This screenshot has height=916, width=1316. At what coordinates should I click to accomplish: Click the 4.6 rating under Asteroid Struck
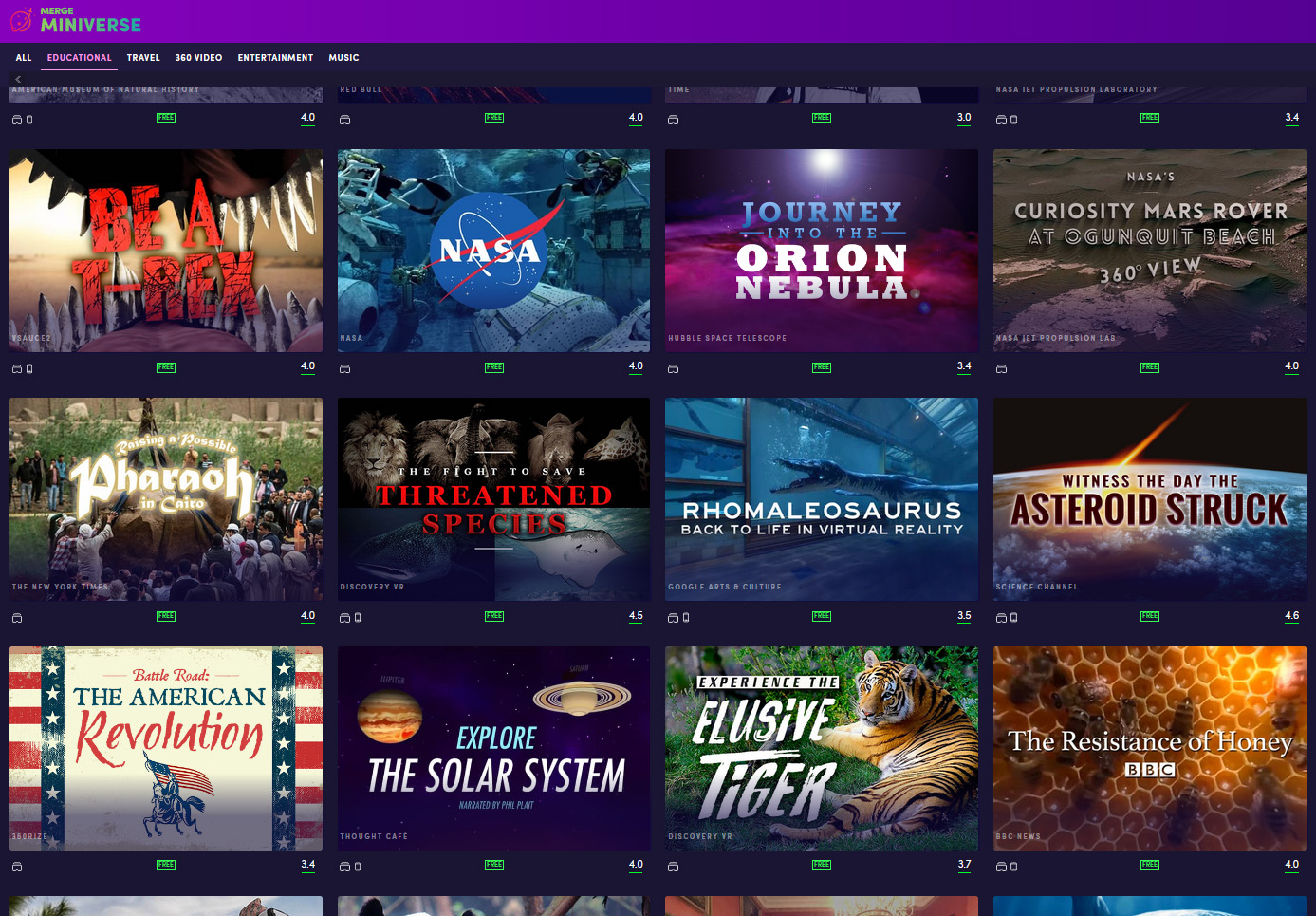(x=1292, y=616)
